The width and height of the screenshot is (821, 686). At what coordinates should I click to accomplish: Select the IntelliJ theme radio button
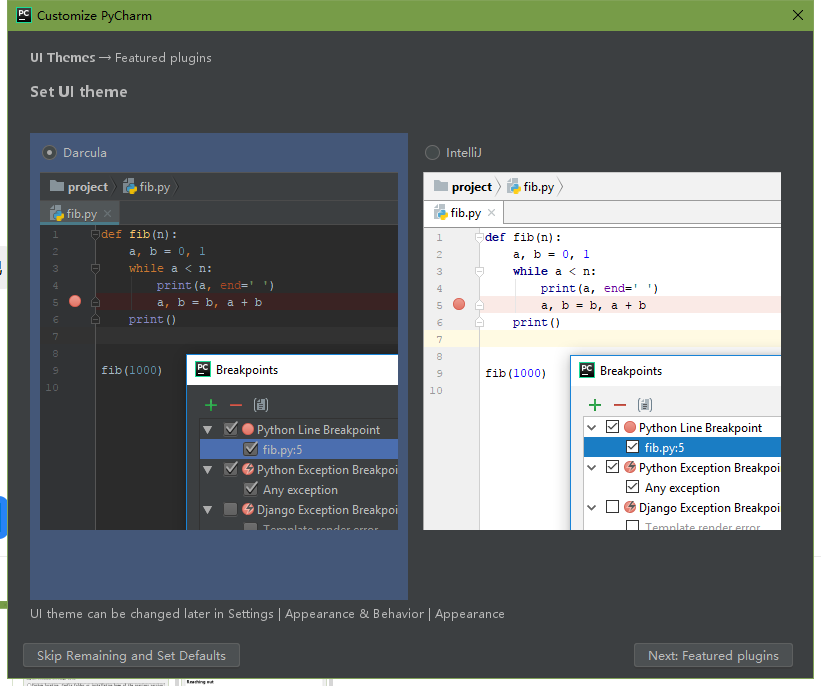coord(432,152)
